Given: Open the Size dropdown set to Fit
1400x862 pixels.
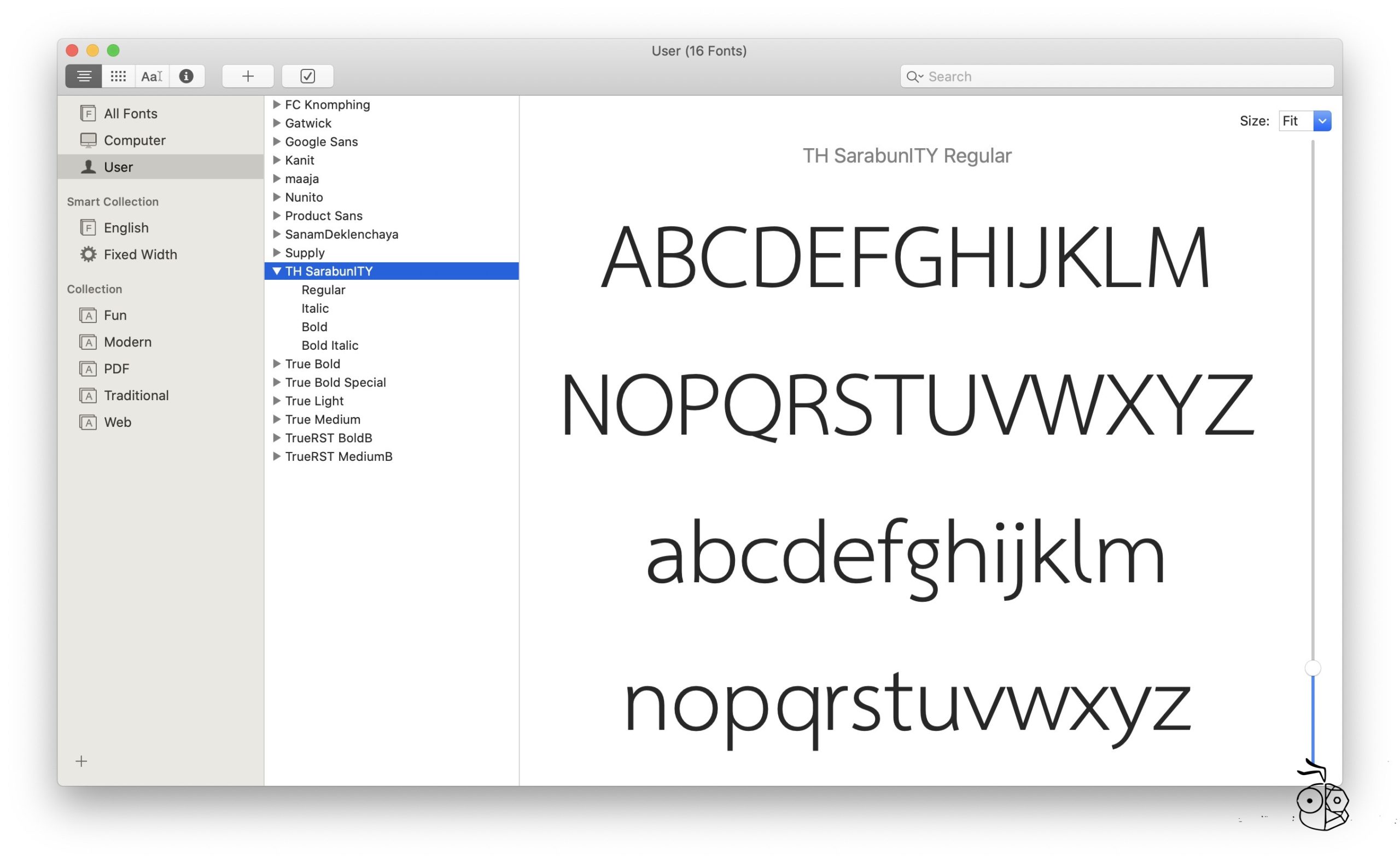Looking at the screenshot, I should point(1322,121).
